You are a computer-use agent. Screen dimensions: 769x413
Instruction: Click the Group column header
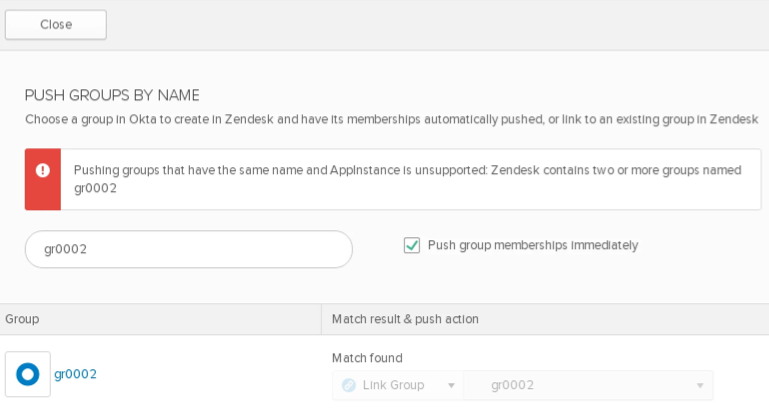[22, 319]
